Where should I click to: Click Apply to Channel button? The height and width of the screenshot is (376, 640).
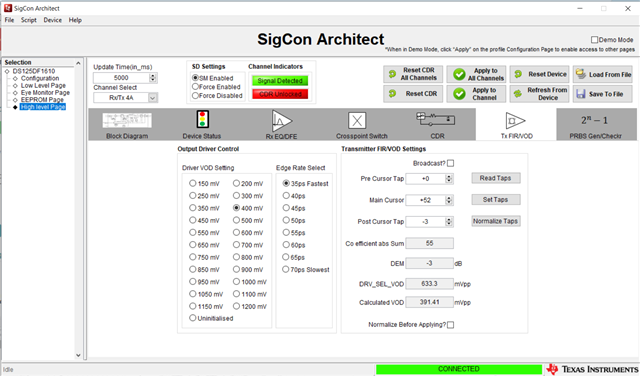pyautogui.click(x=476, y=93)
